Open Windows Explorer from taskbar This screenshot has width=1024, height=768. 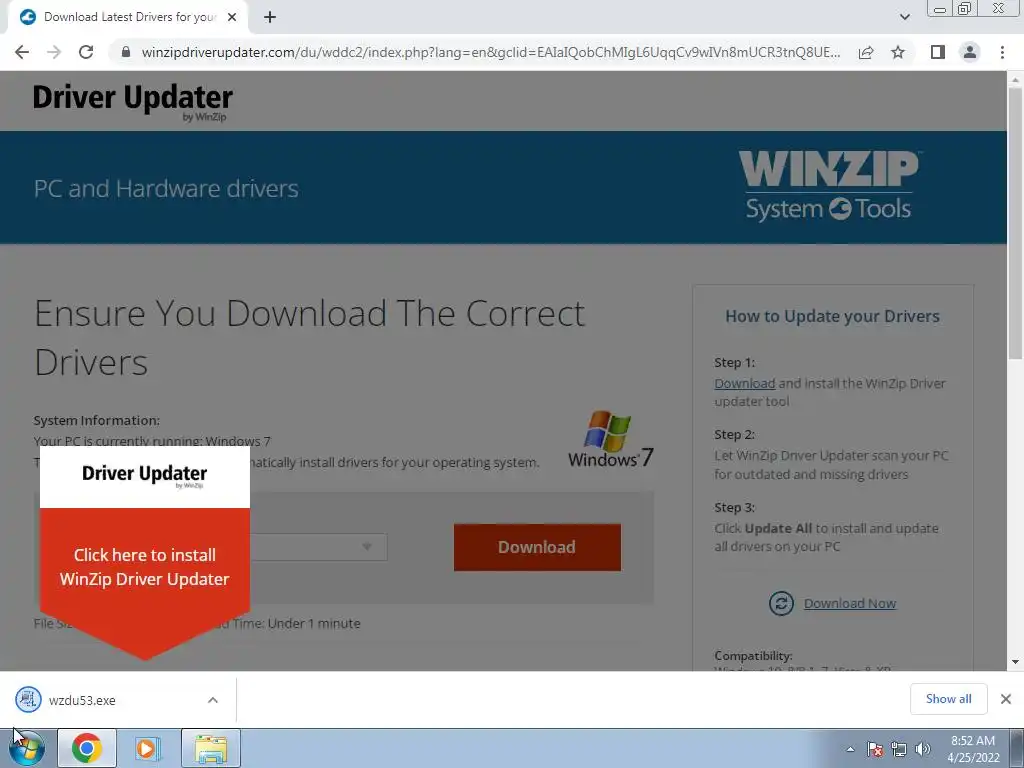pos(210,748)
